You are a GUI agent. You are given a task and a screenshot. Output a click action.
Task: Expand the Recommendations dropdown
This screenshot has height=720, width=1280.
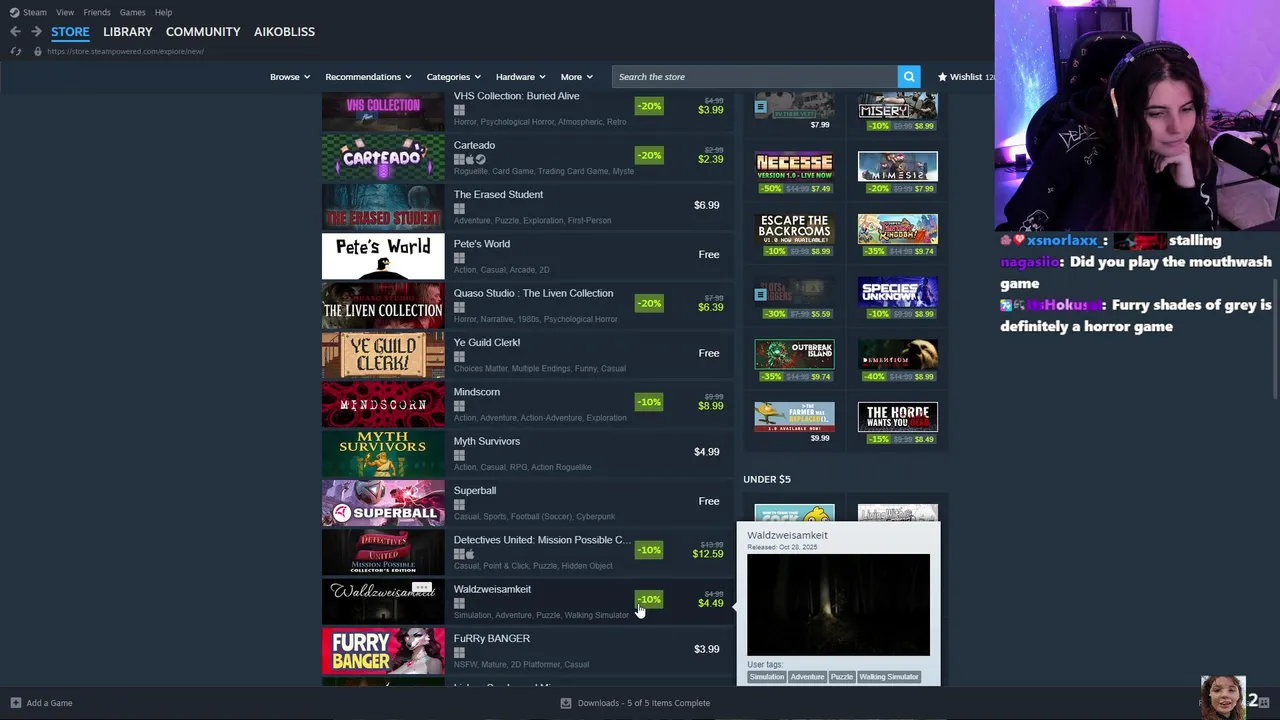368,77
